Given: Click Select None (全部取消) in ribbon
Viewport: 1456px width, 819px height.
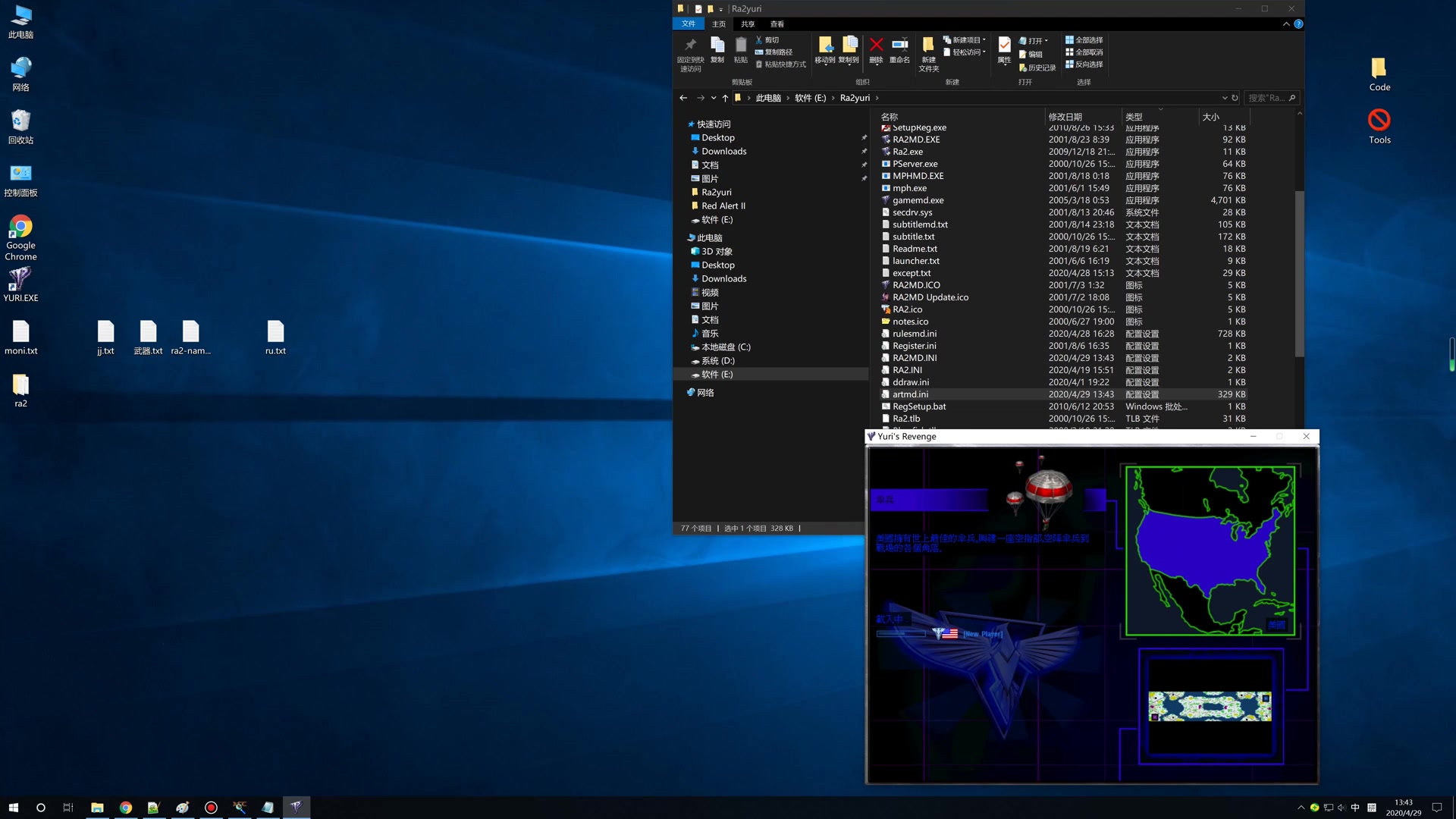Looking at the screenshot, I should [x=1084, y=52].
